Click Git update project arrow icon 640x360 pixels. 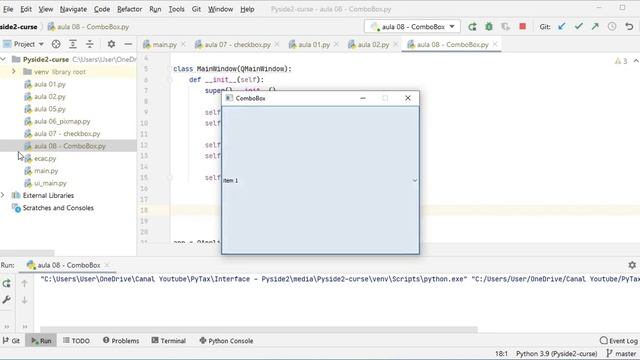(x=562, y=27)
